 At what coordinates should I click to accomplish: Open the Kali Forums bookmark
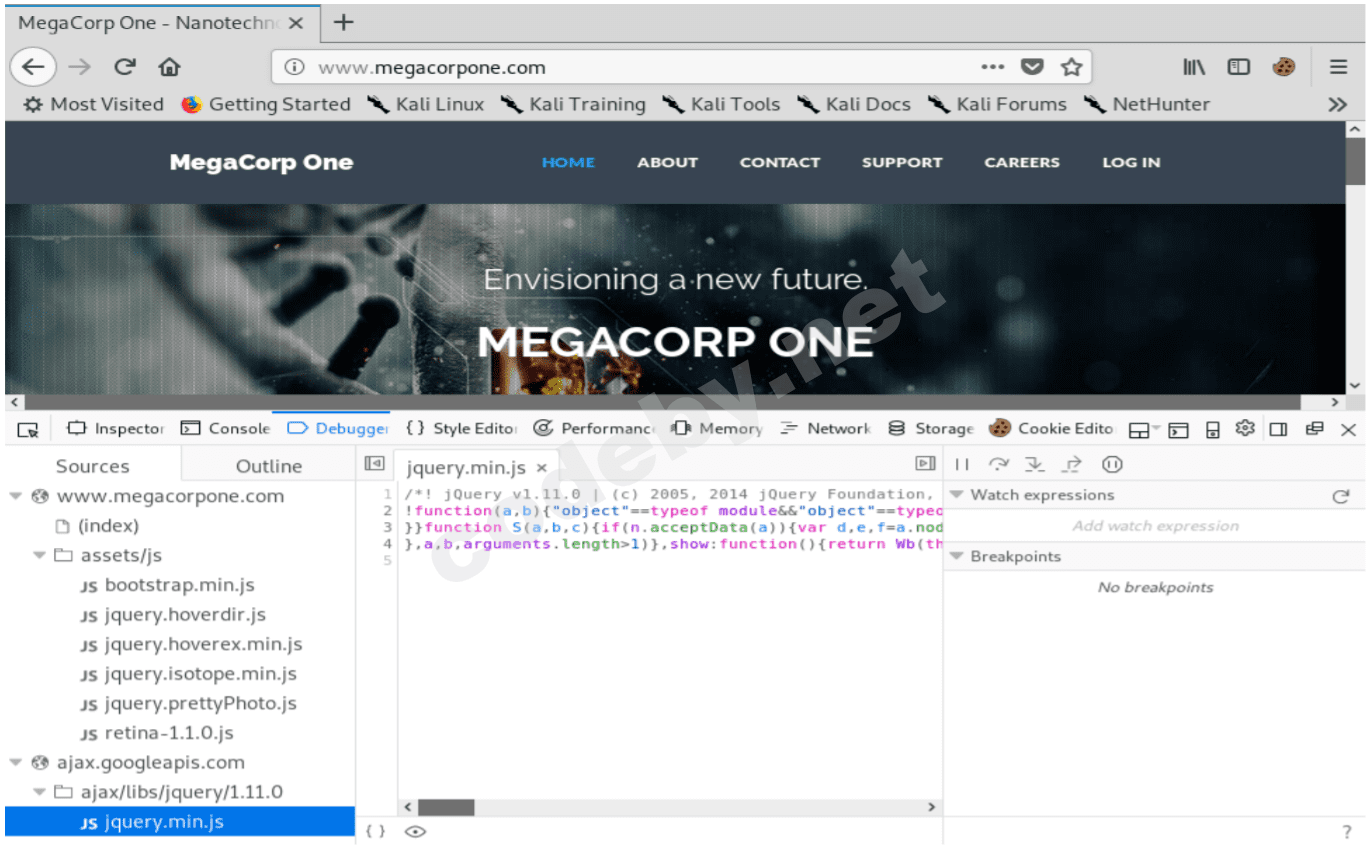pos(997,104)
